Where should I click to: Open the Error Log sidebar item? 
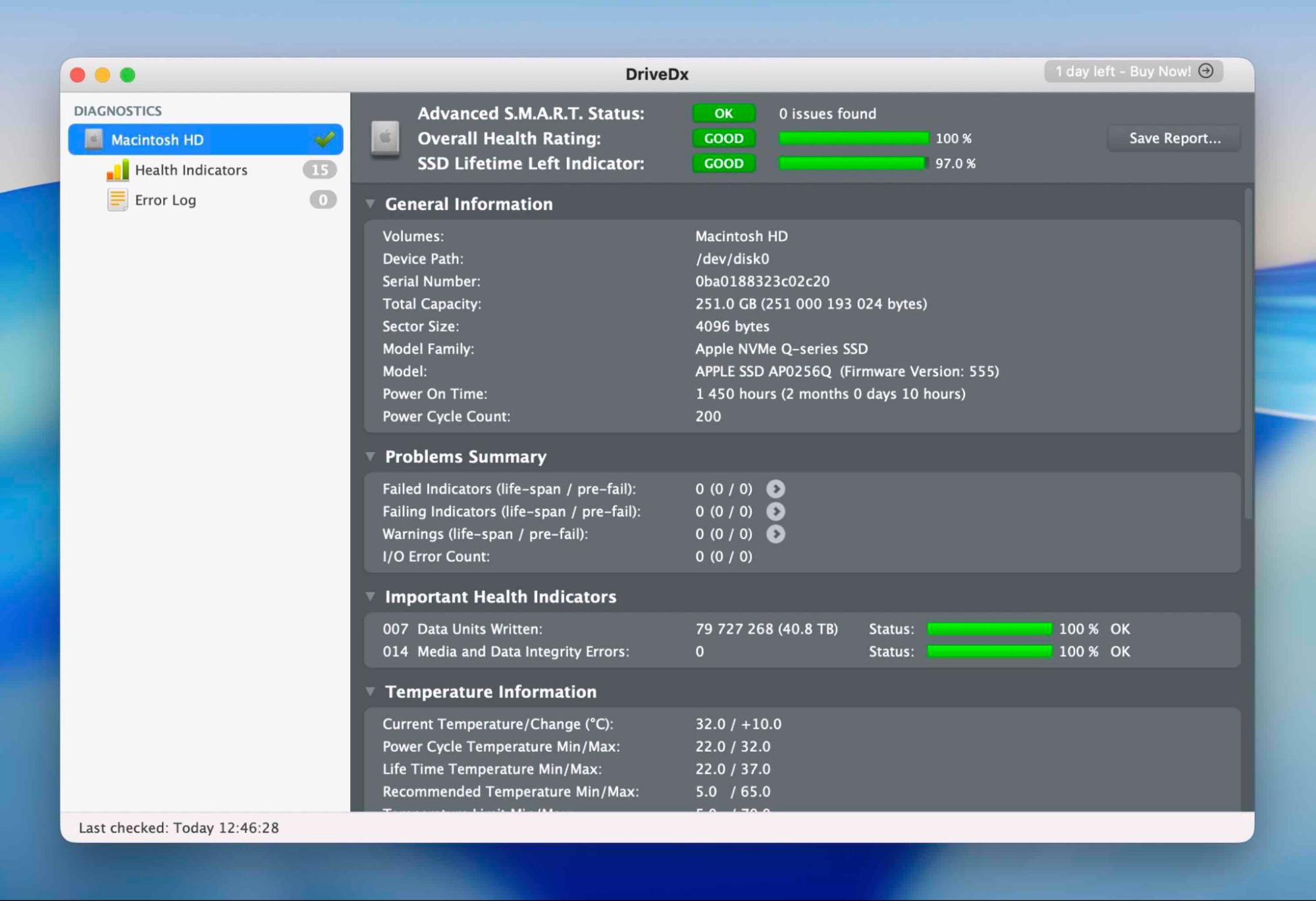click(165, 200)
